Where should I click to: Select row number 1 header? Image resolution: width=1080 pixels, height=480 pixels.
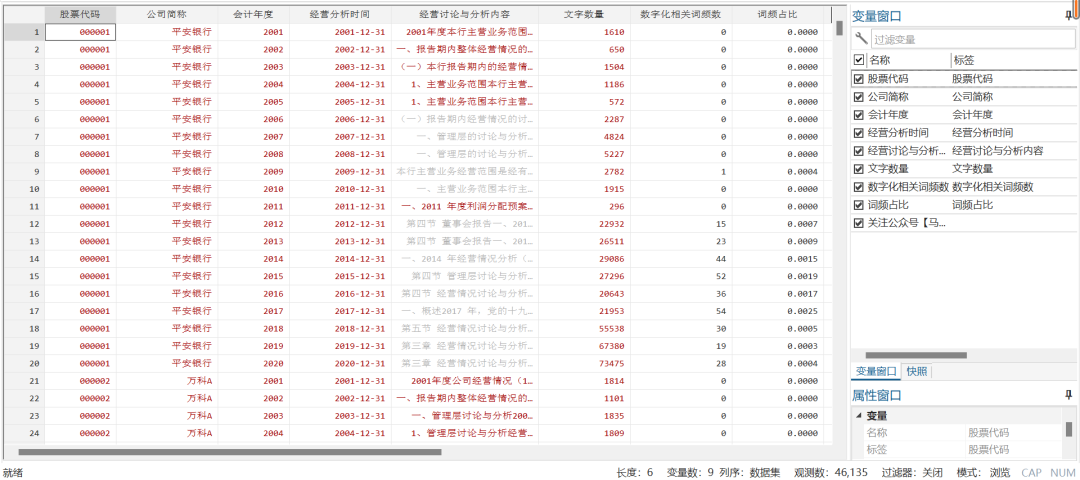[23, 32]
